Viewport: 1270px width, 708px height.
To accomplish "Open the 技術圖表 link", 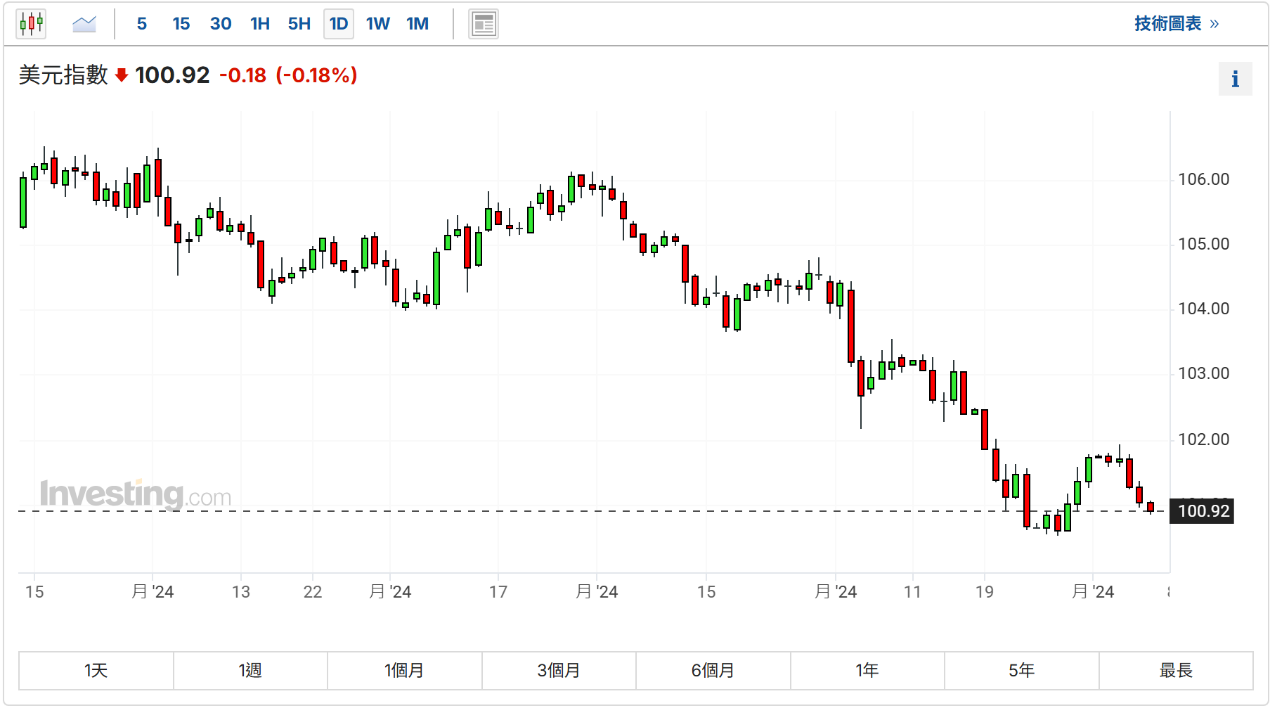I will pos(1176,23).
